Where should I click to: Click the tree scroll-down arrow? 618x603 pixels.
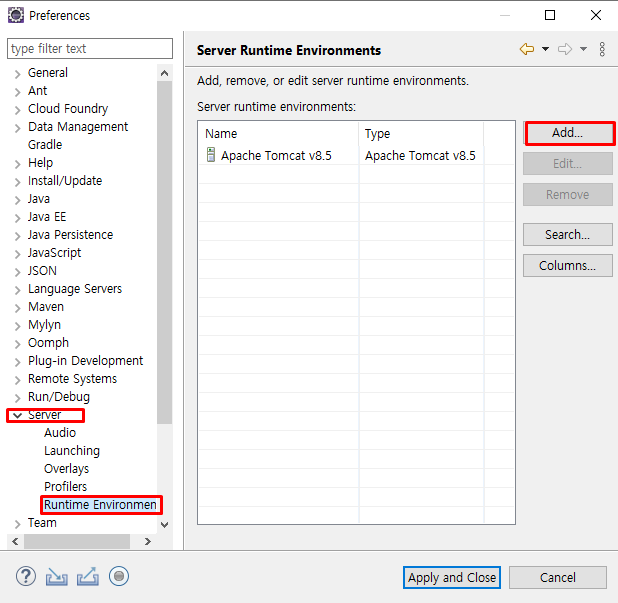pos(165,525)
